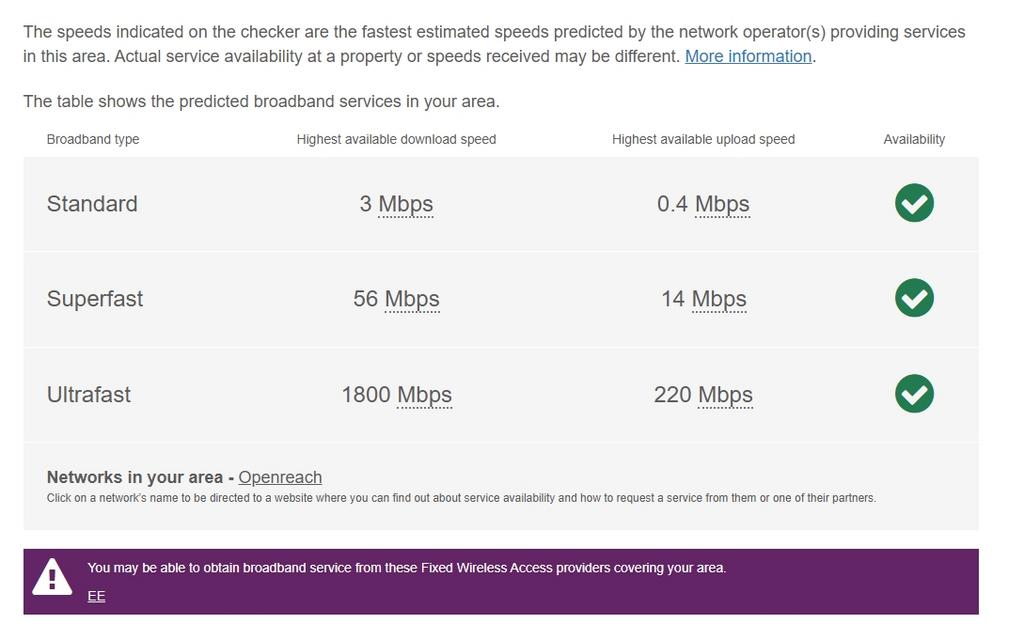This screenshot has width=1024, height=624.
Task: Click the Standard broadband type label
Action: coord(92,204)
